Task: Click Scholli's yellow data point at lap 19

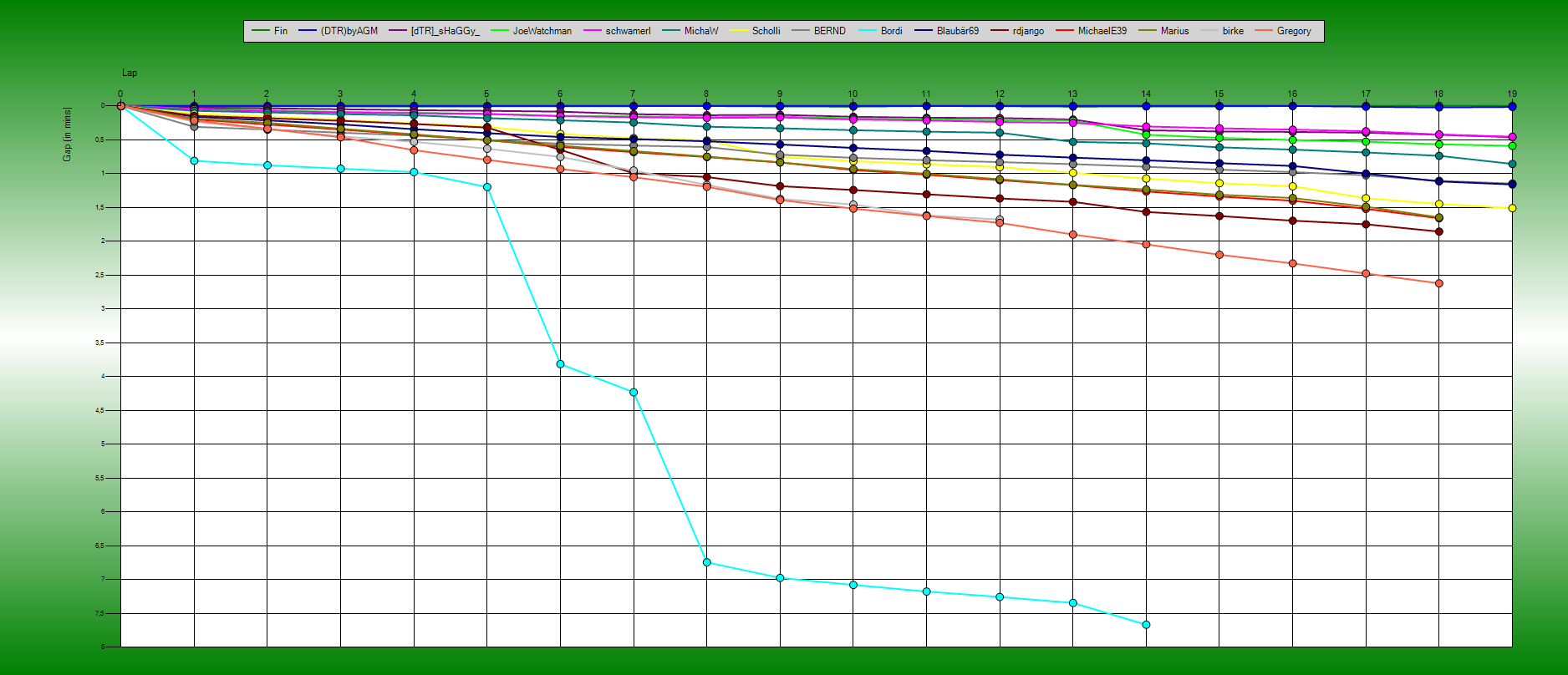Action: [1512, 208]
